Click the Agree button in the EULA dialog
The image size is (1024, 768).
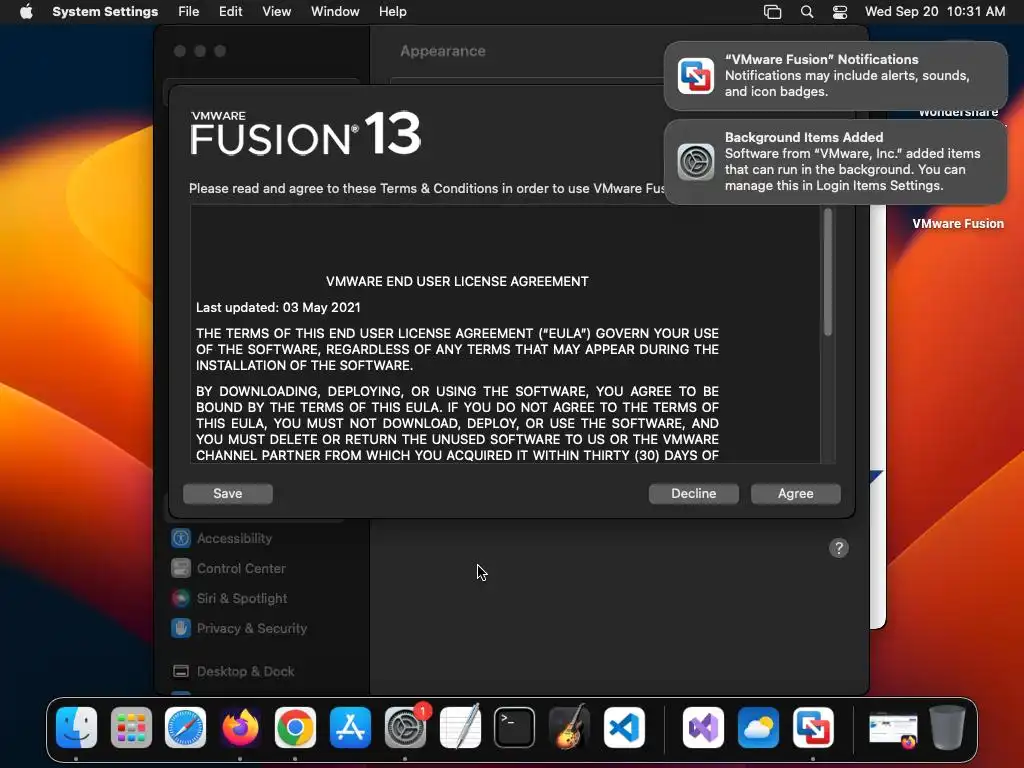pos(795,494)
